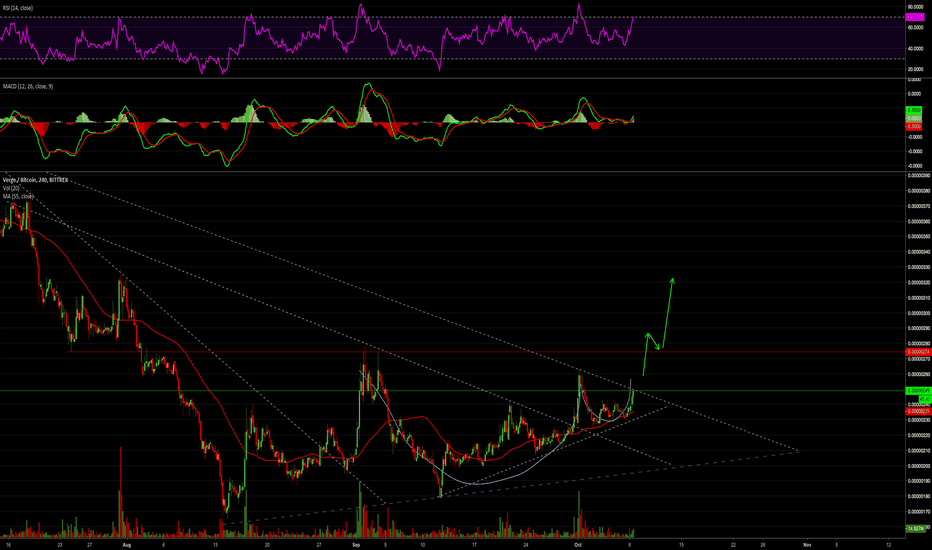The height and width of the screenshot is (550, 932).
Task: Click the 80.0000 RSI scale value
Action: (915, 7)
